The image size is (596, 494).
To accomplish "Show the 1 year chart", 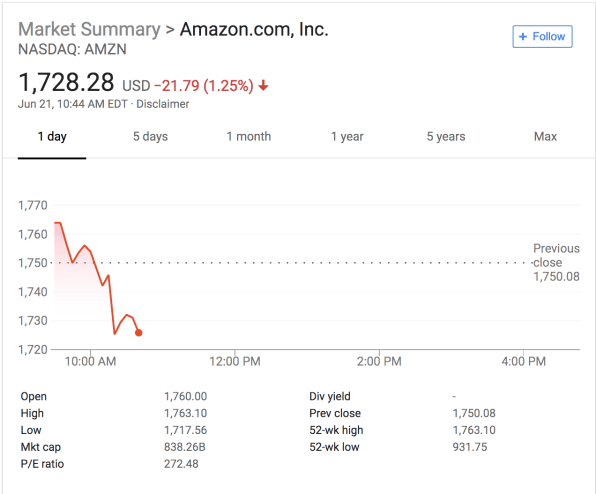I will coord(347,136).
